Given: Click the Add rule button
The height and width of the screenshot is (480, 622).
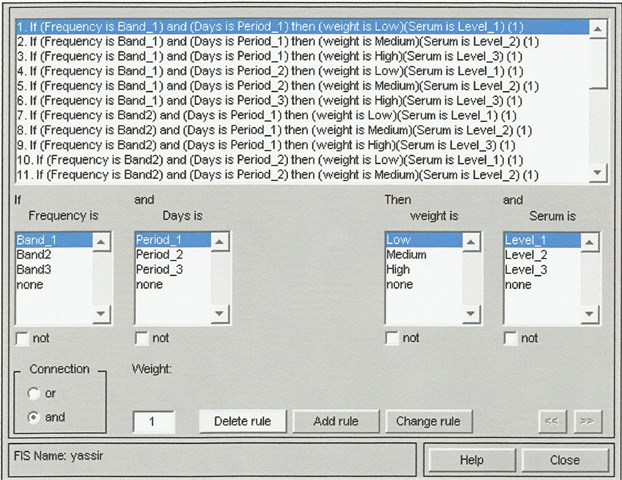Looking at the screenshot, I should [x=336, y=421].
